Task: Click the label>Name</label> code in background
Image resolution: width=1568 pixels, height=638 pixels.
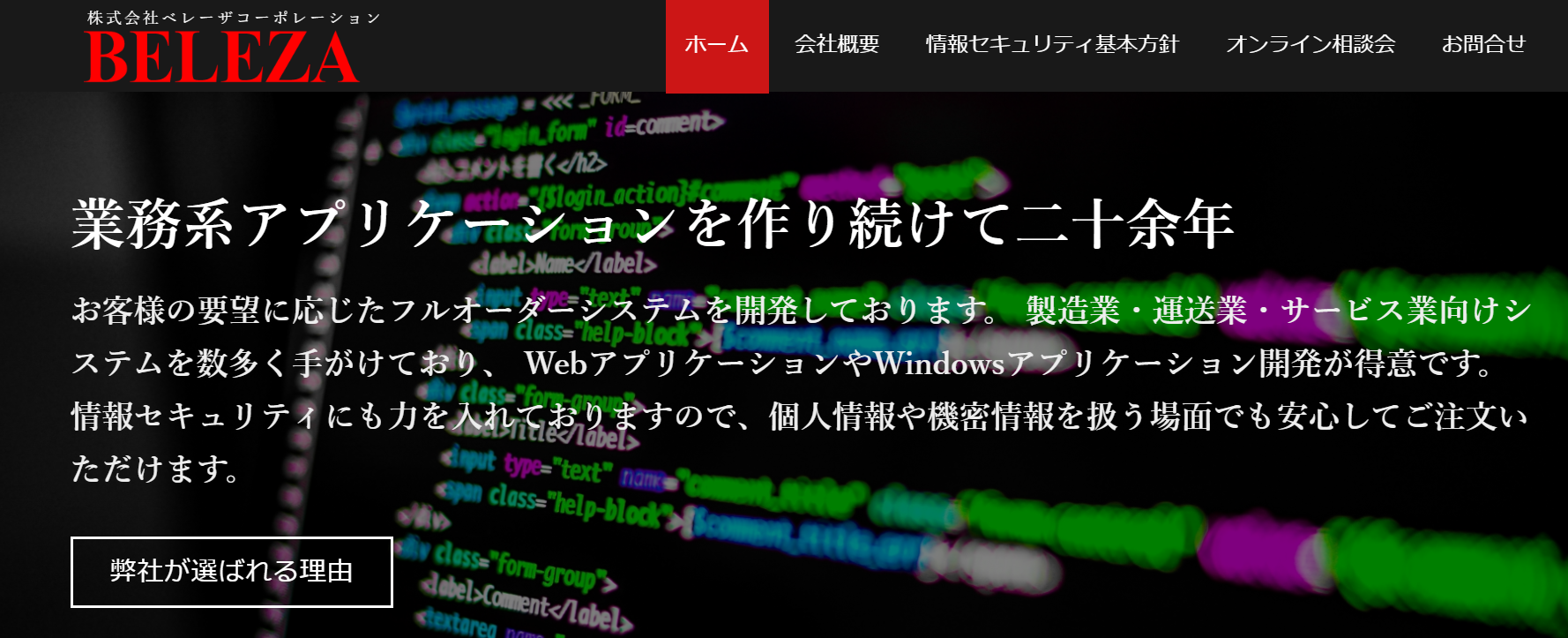Action: [565, 263]
